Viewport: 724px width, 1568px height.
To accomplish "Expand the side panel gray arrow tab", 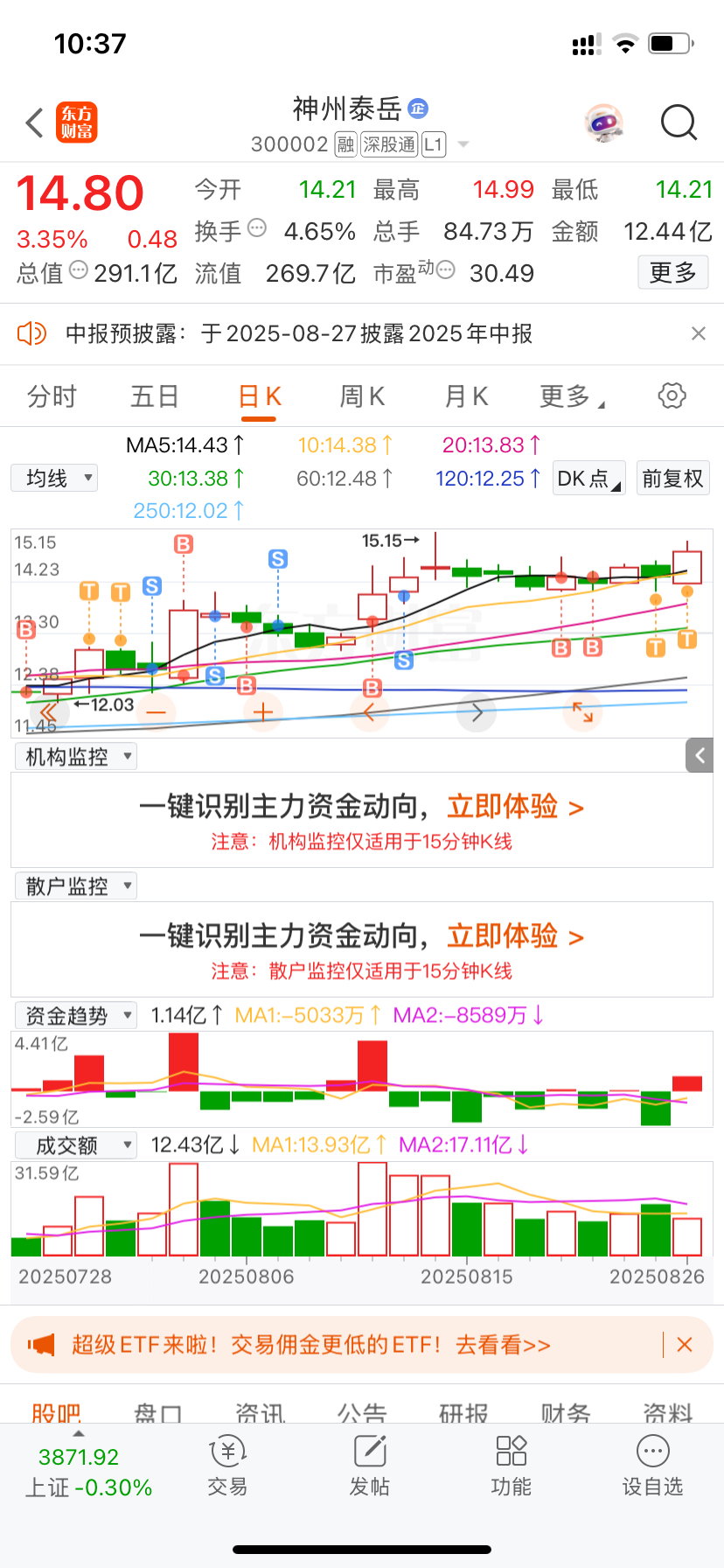I will click(700, 755).
